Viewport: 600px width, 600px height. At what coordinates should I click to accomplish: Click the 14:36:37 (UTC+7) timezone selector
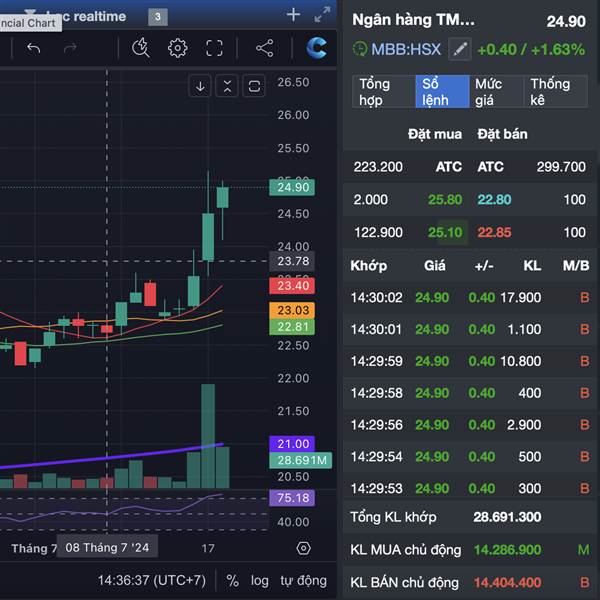click(x=152, y=580)
